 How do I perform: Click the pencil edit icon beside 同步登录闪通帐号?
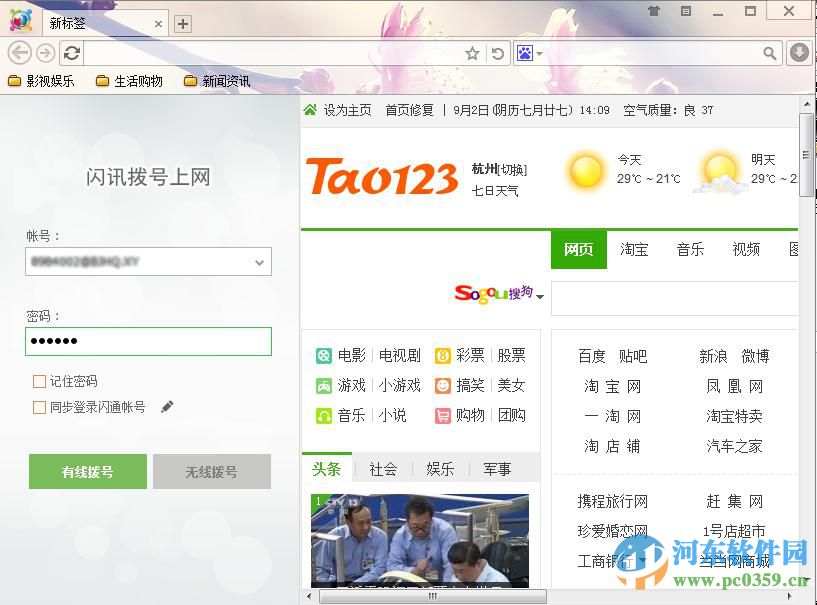[167, 406]
